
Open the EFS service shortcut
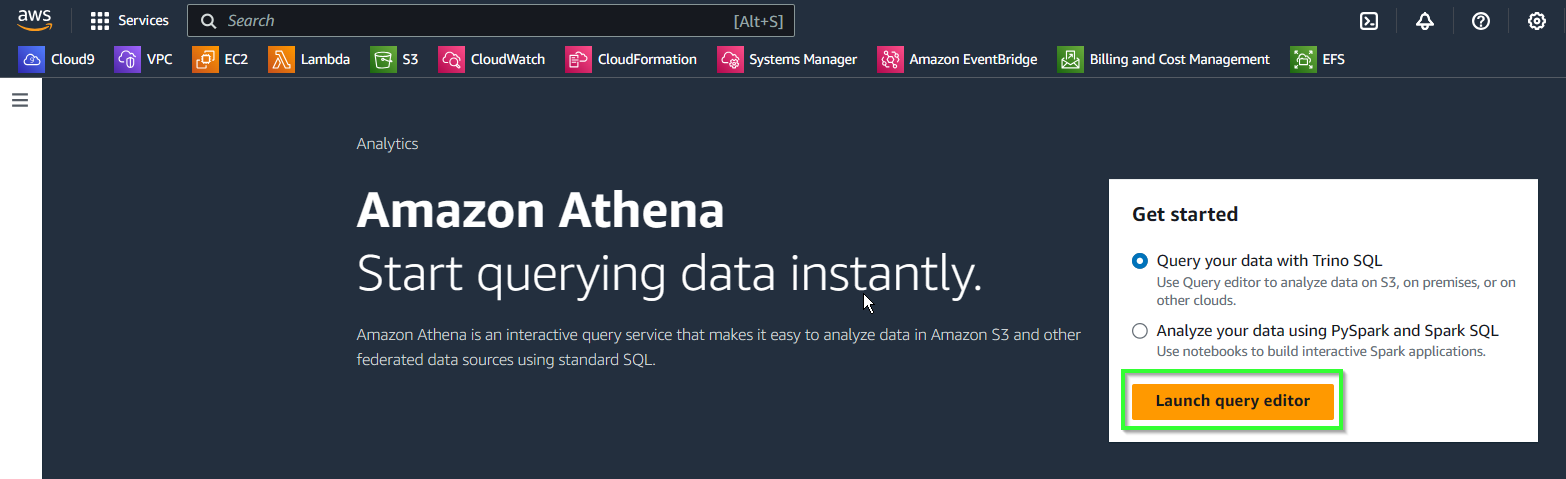point(1317,60)
